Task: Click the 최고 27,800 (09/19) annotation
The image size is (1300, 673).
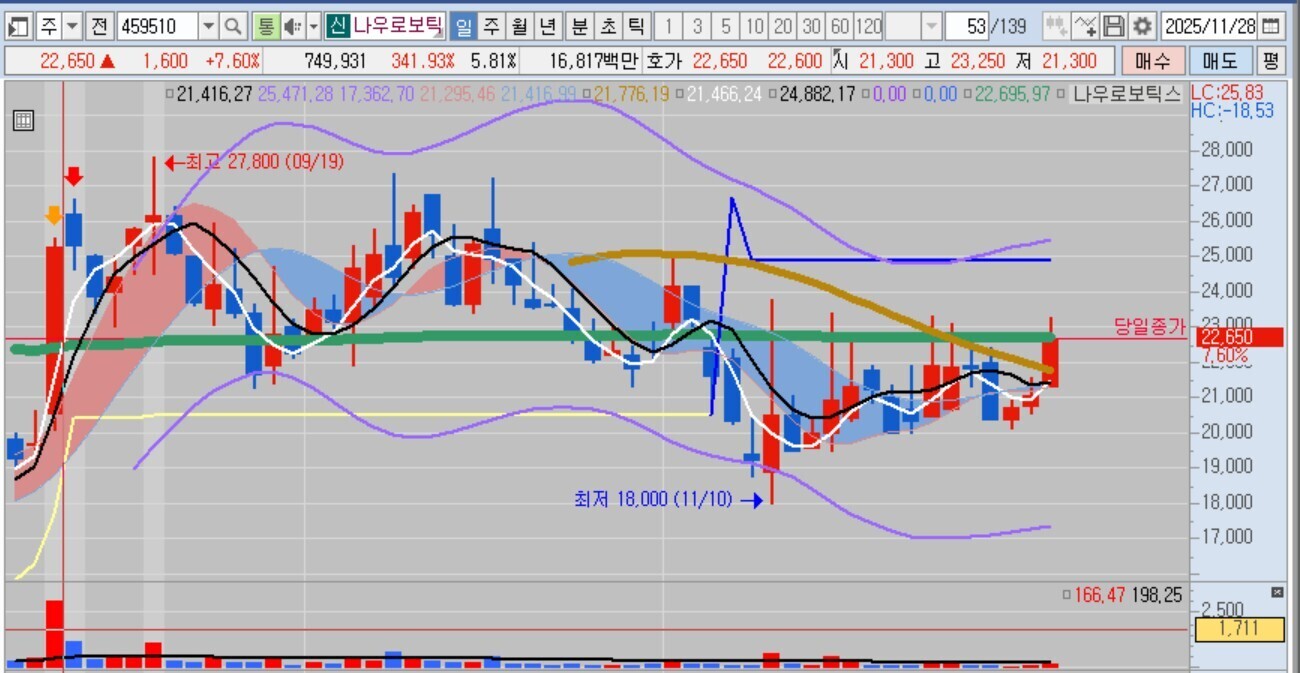Action: pos(253,161)
